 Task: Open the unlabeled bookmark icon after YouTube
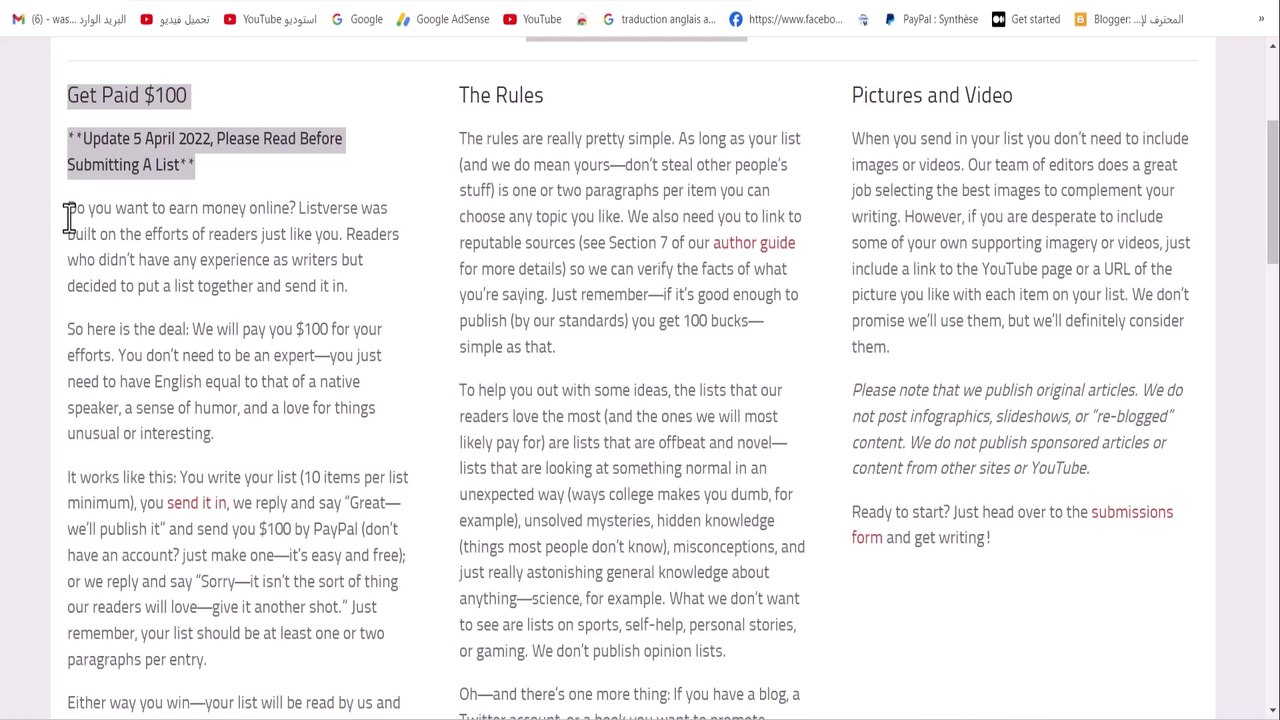pos(582,19)
